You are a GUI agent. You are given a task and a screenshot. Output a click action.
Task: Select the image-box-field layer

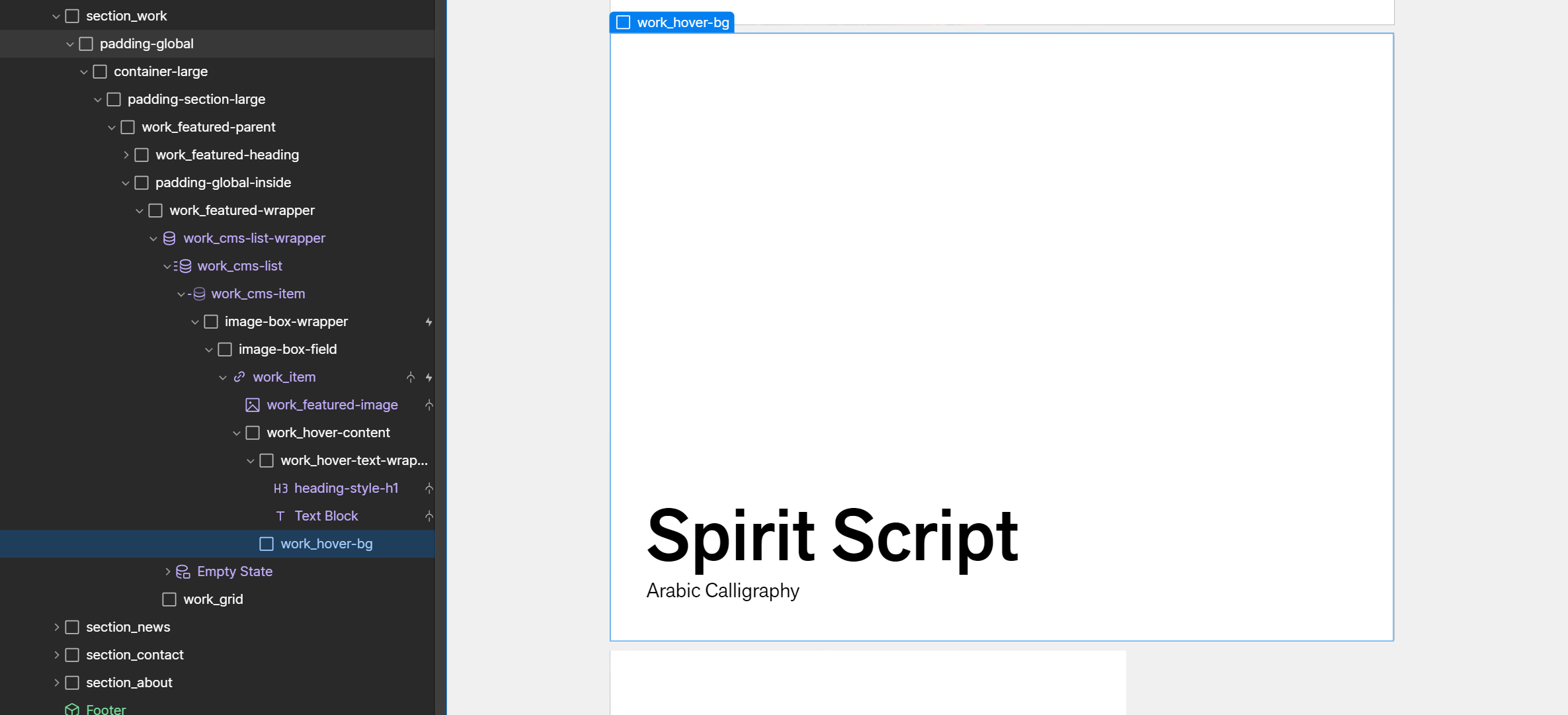click(x=288, y=349)
